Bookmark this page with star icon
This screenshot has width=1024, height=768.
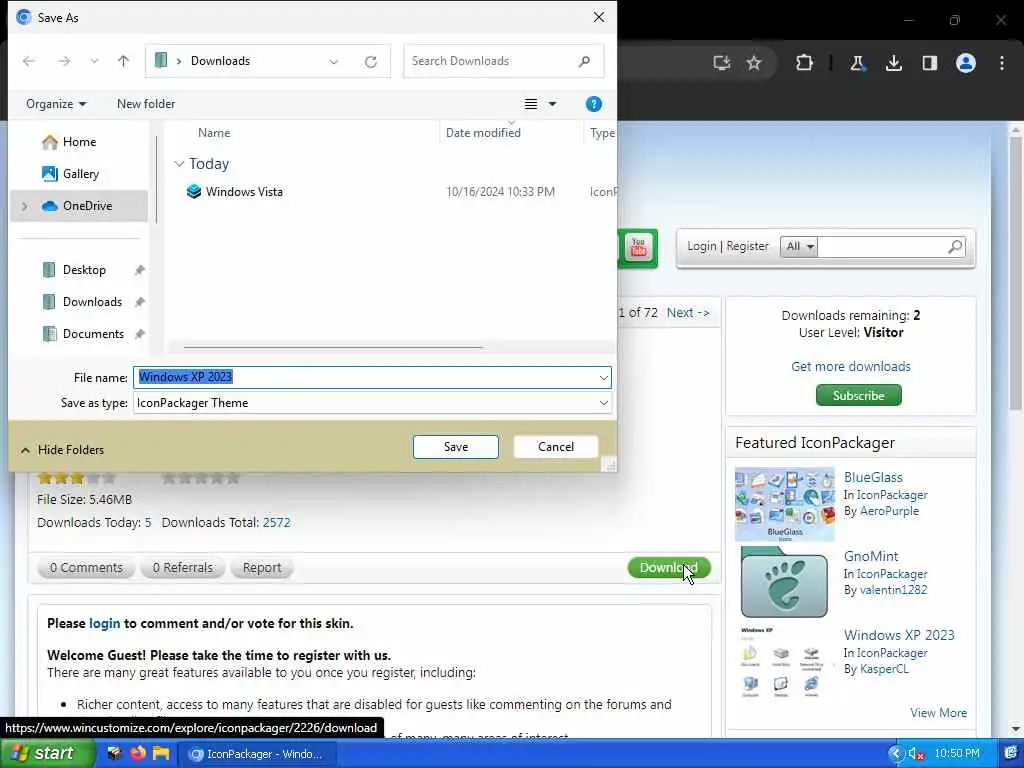pyautogui.click(x=754, y=63)
